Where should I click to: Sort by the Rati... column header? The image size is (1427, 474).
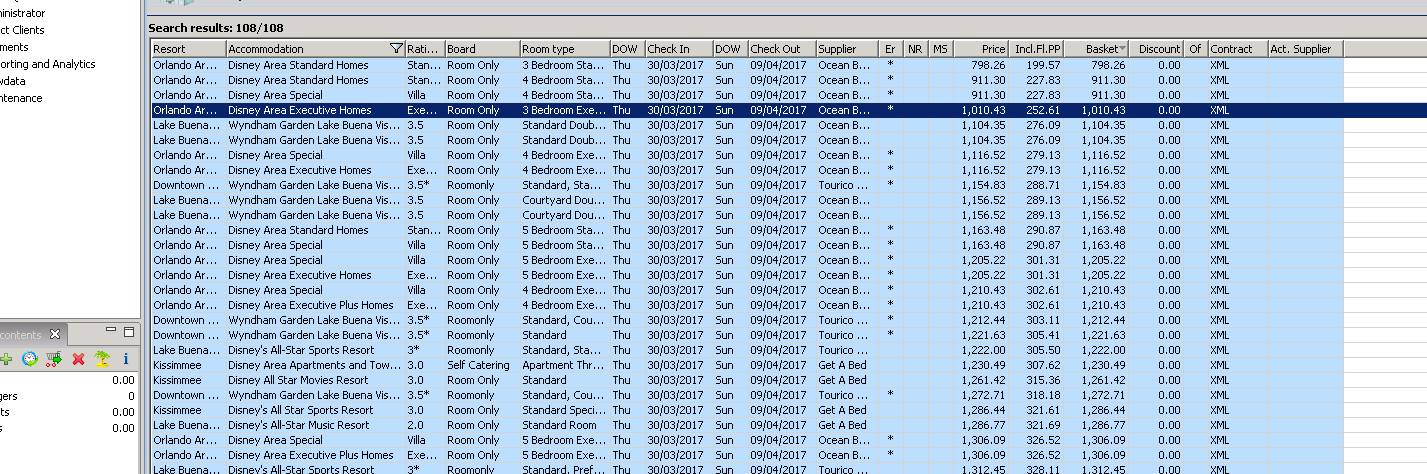tap(424, 49)
